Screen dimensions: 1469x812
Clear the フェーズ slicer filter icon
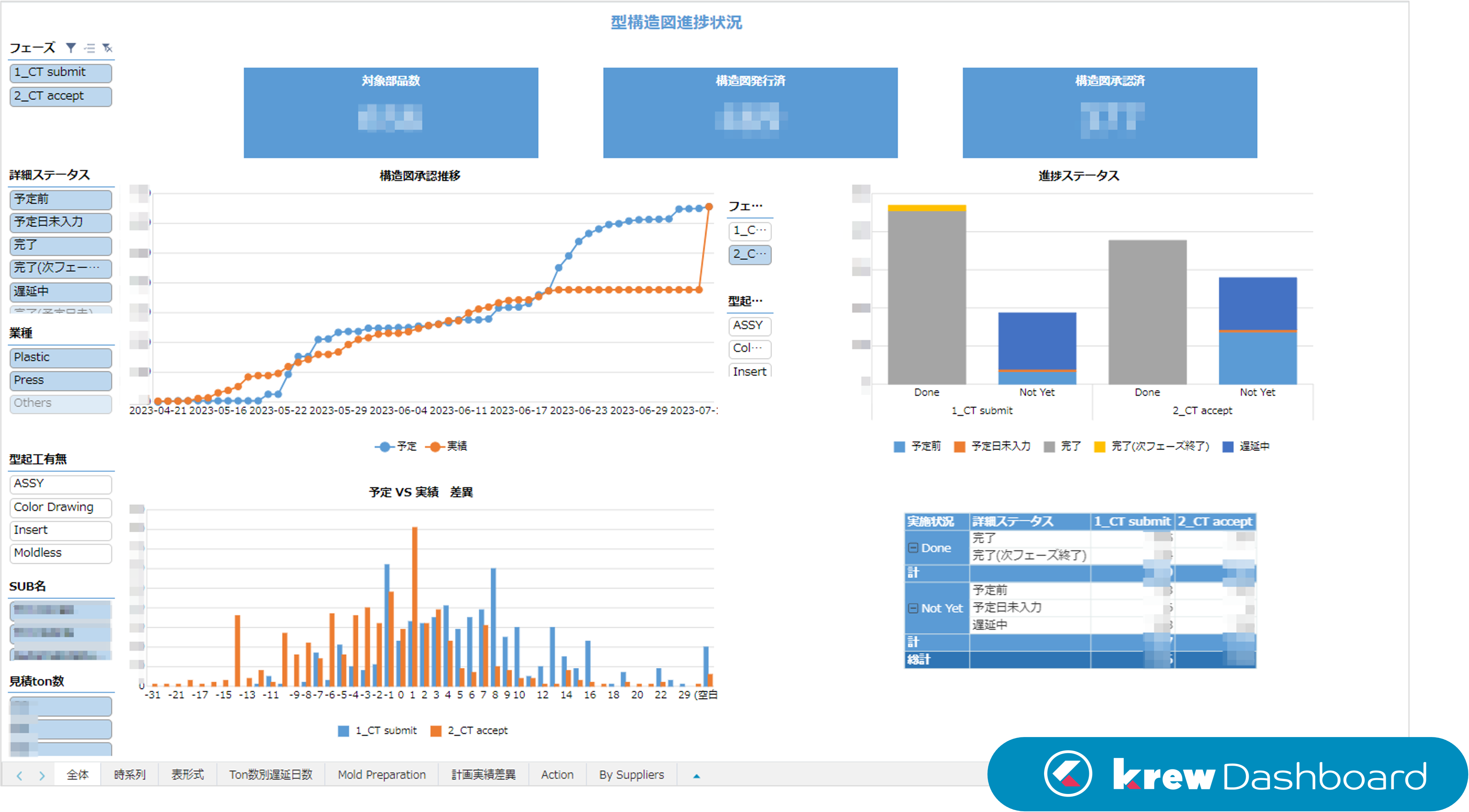[x=107, y=48]
